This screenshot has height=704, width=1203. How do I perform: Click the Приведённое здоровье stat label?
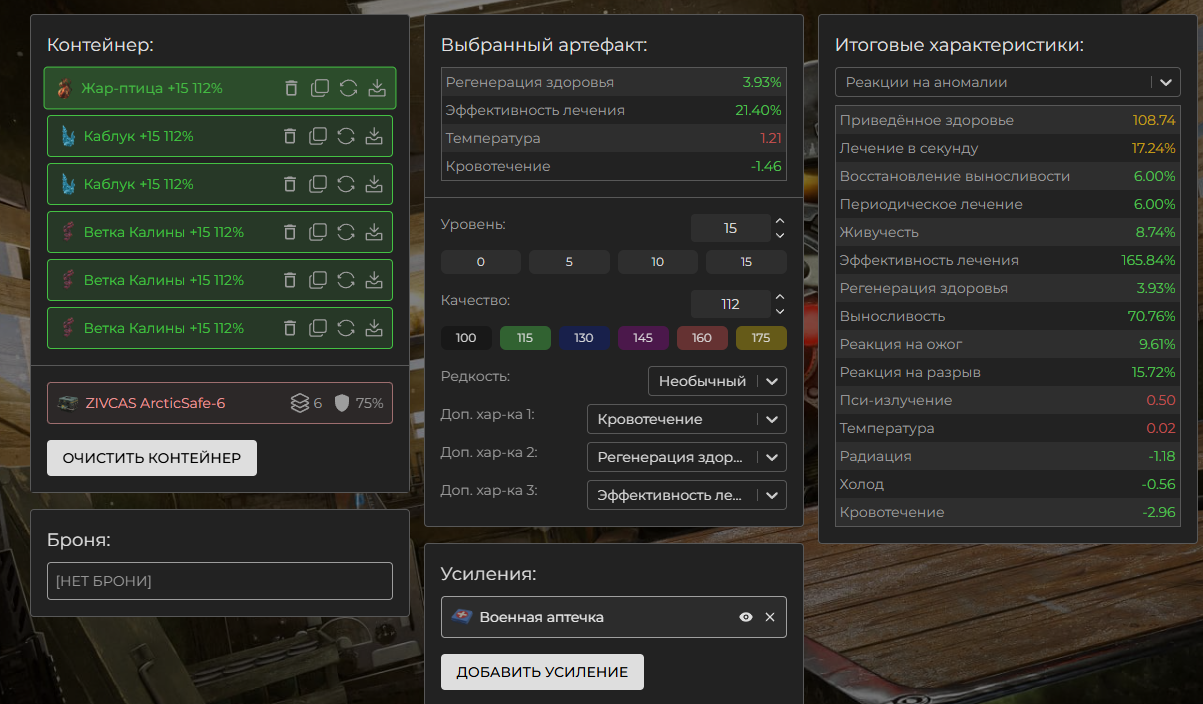coord(927,120)
